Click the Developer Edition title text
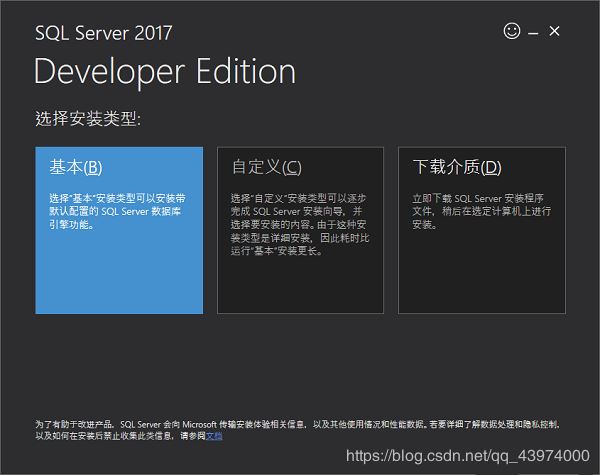This screenshot has width=600, height=475. 165,71
